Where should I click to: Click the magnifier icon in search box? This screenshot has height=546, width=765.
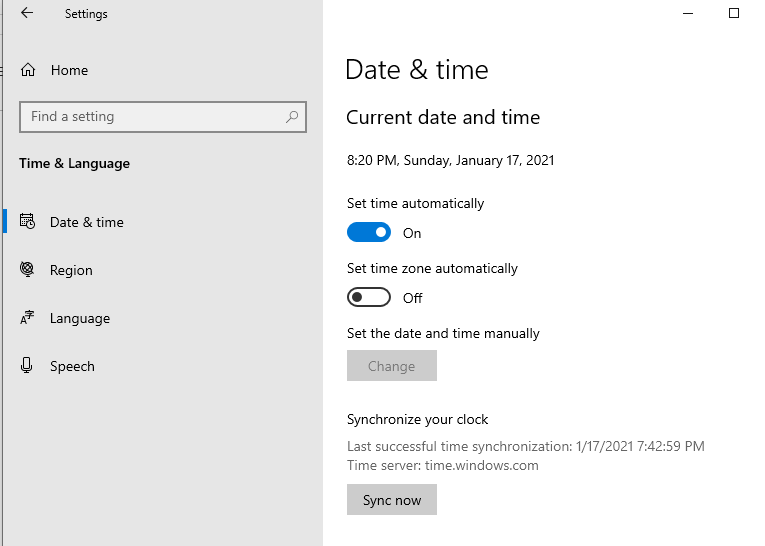(292, 117)
